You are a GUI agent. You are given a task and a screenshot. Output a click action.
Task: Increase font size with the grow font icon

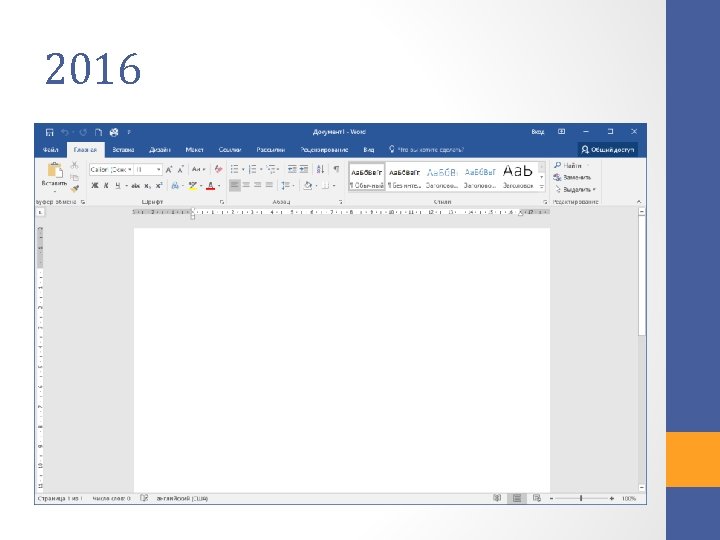(169, 170)
